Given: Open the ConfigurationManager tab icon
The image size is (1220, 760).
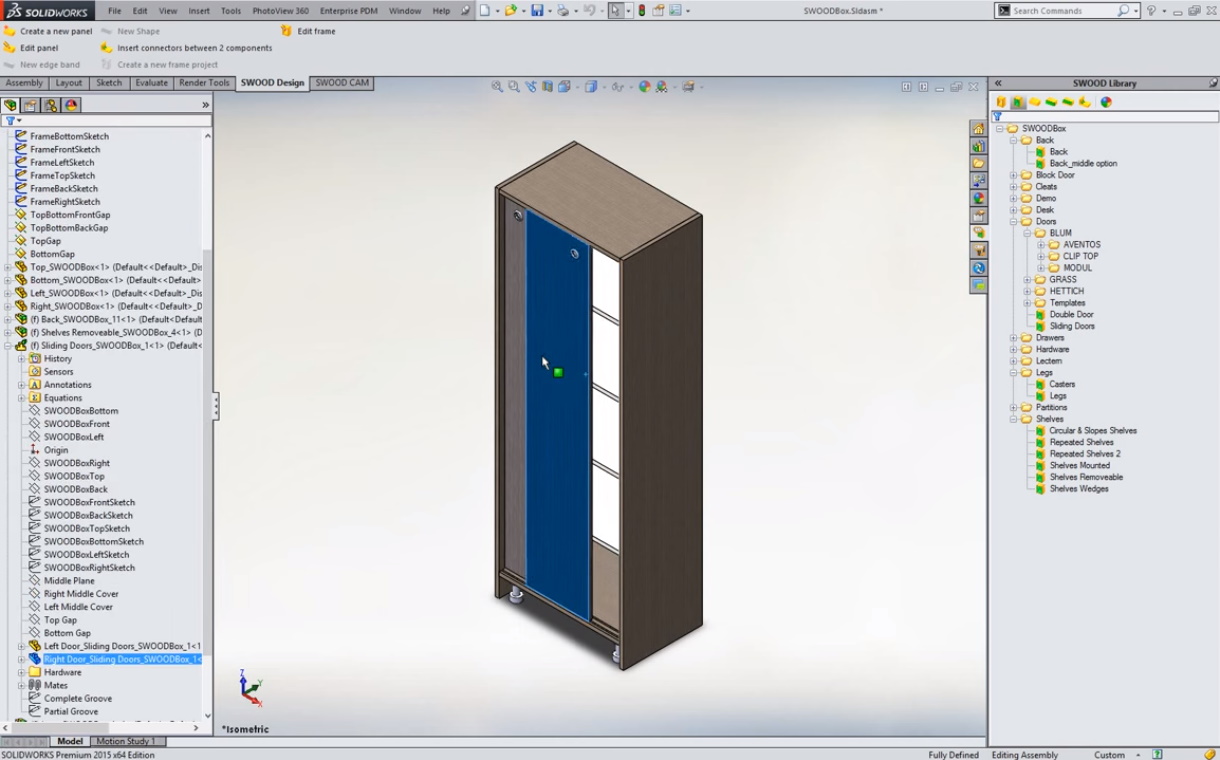Looking at the screenshot, I should (50, 105).
